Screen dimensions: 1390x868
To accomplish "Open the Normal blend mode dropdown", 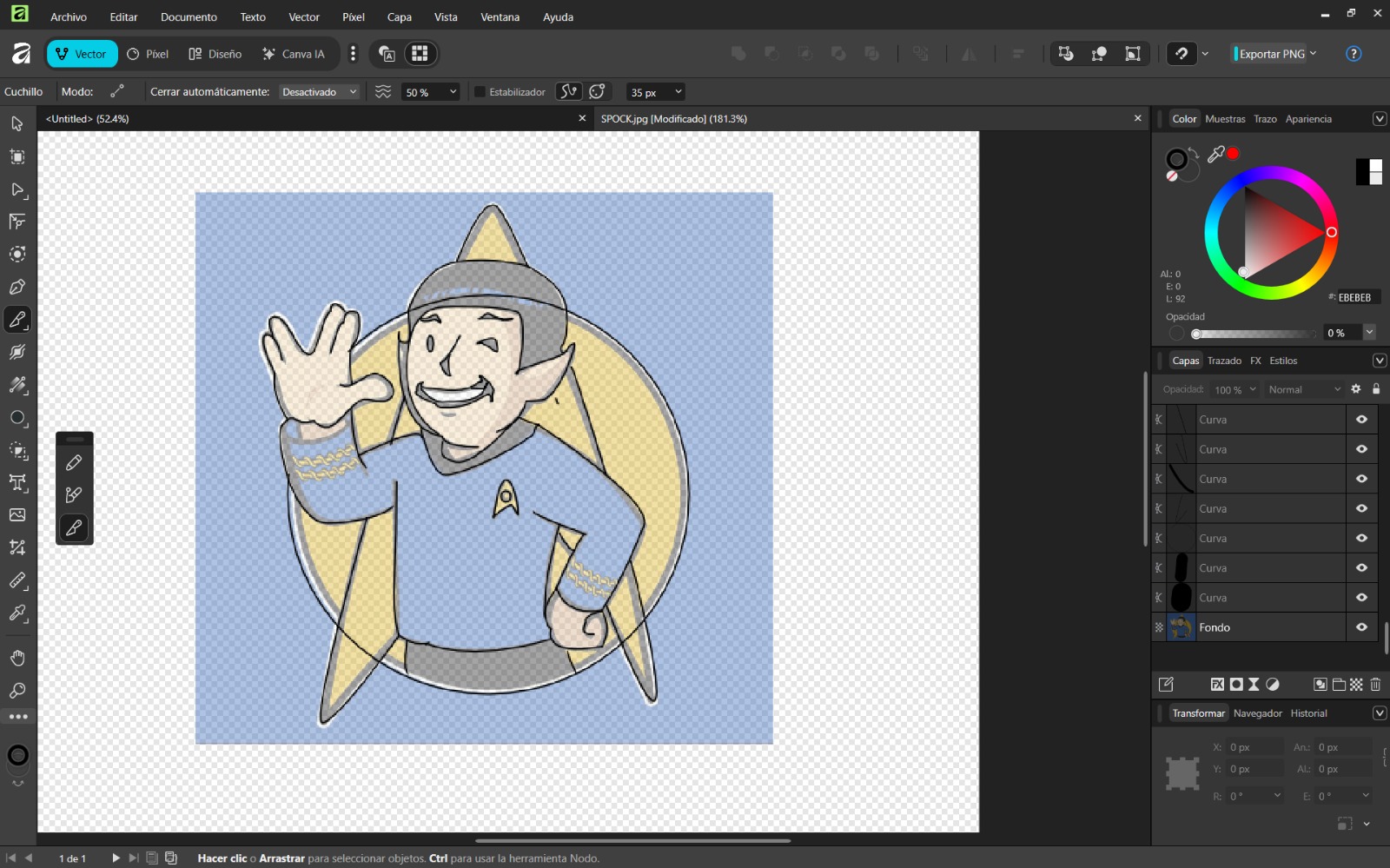I will 1302,389.
